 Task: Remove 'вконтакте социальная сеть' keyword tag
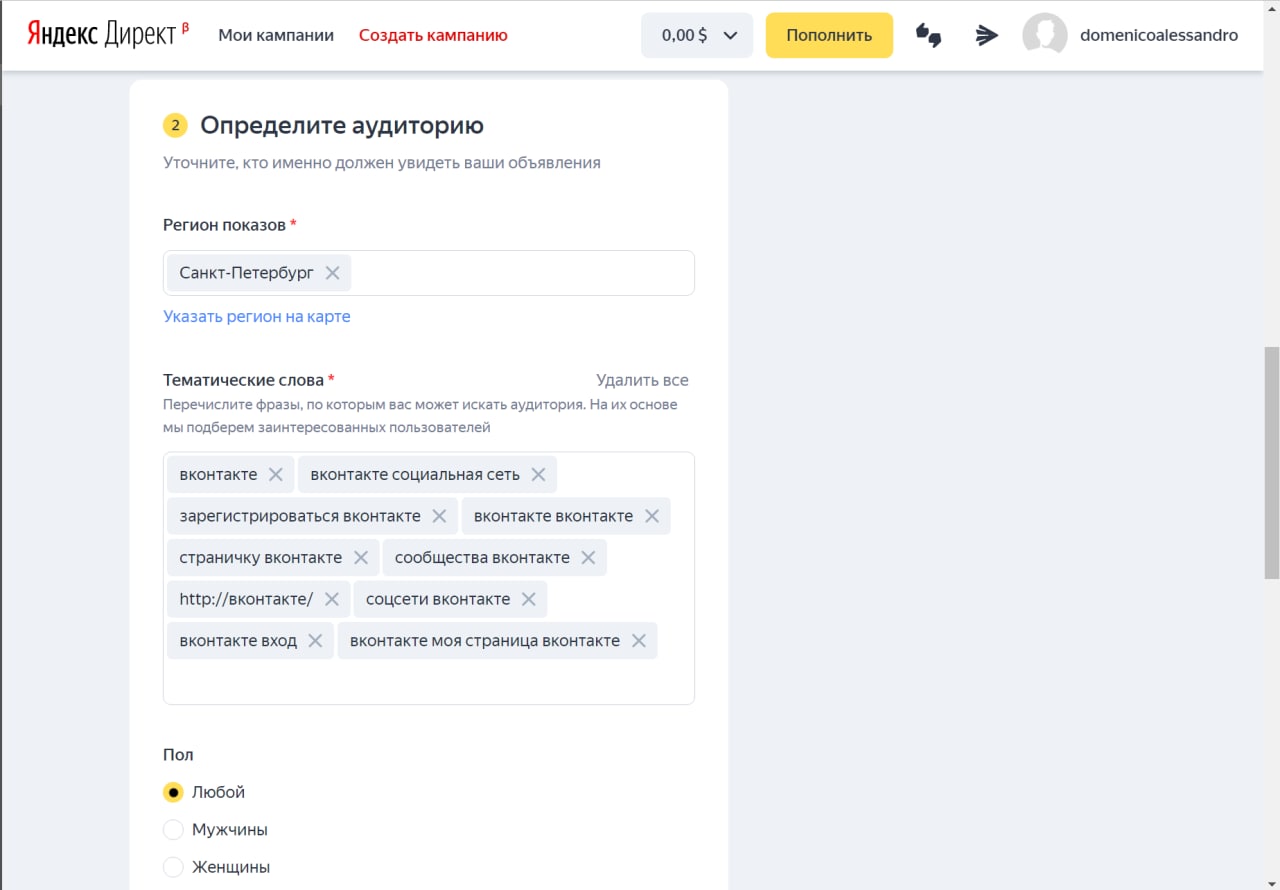538,475
